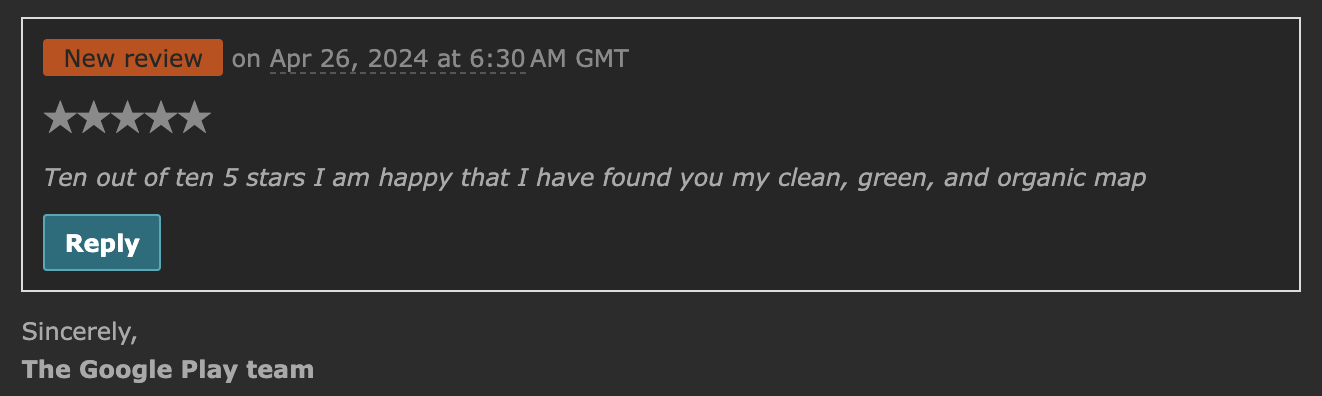Image resolution: width=1322 pixels, height=396 pixels.
Task: Select the second rating star
Action: click(94, 118)
